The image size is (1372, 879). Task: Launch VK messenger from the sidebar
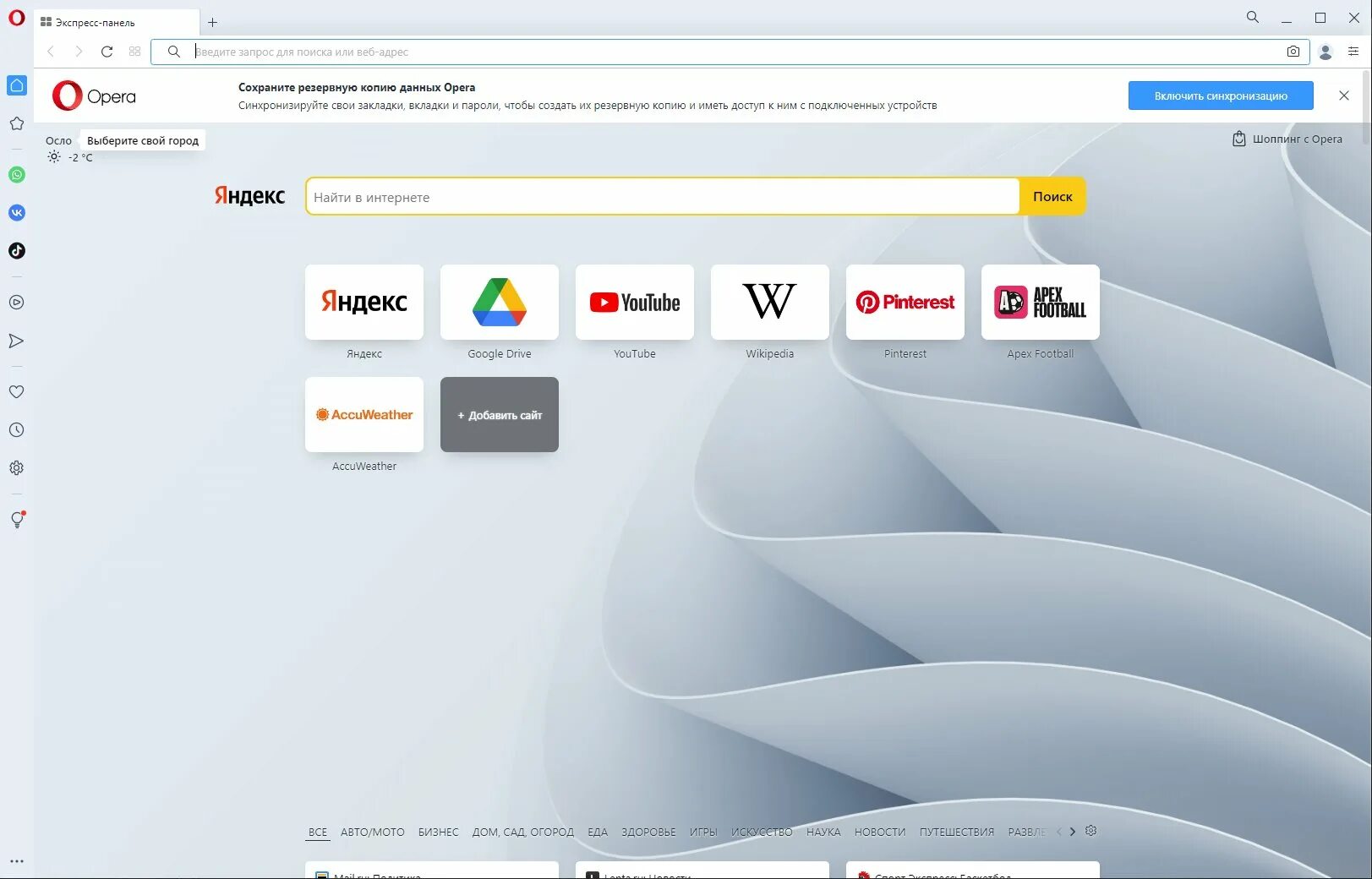(17, 213)
